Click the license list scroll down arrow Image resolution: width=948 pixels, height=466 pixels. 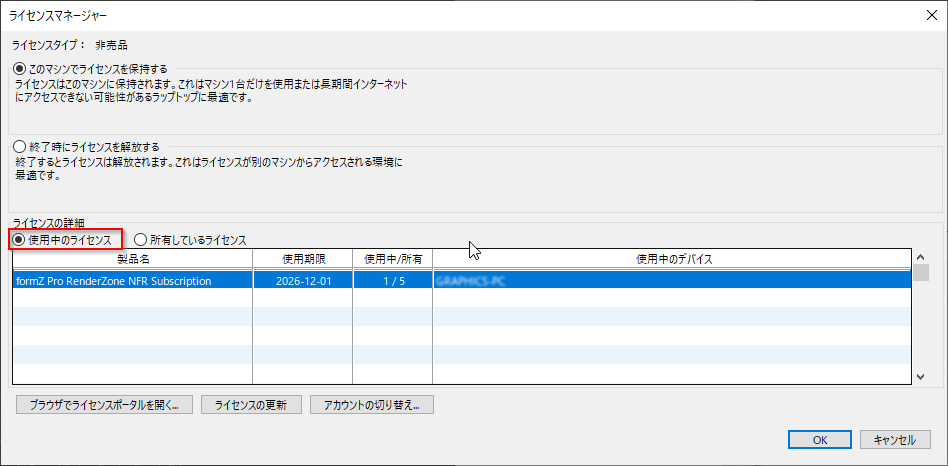click(921, 376)
